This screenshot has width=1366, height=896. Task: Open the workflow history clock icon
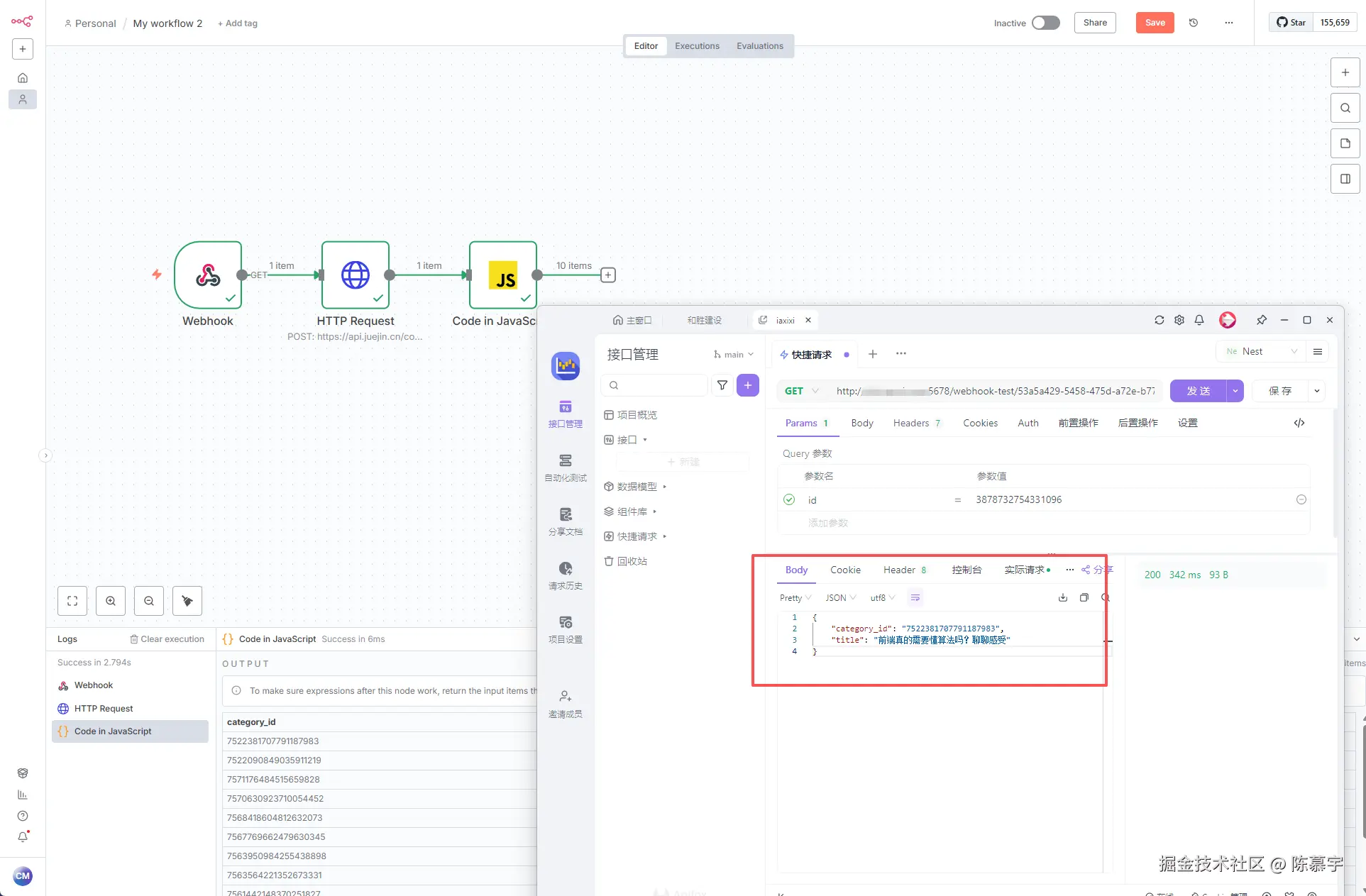pyautogui.click(x=1194, y=23)
